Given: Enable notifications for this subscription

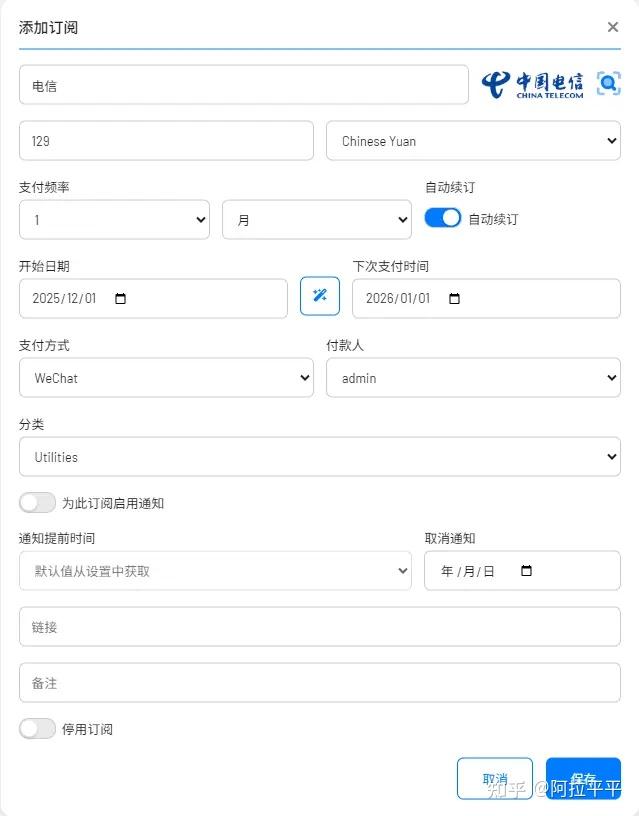Looking at the screenshot, I should [37, 502].
